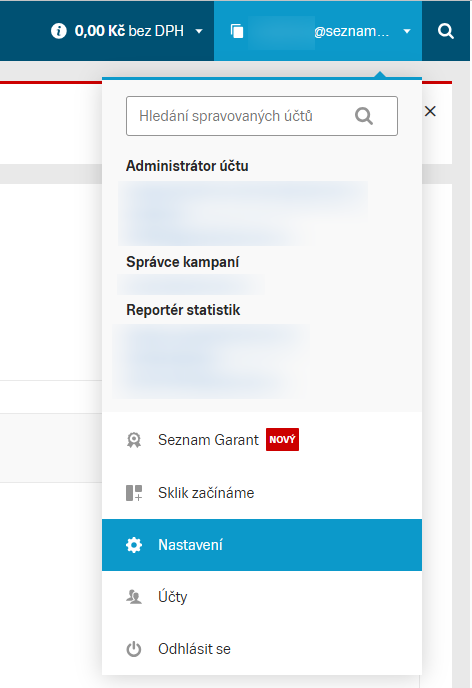Image resolution: width=472 pixels, height=688 pixels.
Task: Close the panel with the X icon
Action: (x=430, y=111)
